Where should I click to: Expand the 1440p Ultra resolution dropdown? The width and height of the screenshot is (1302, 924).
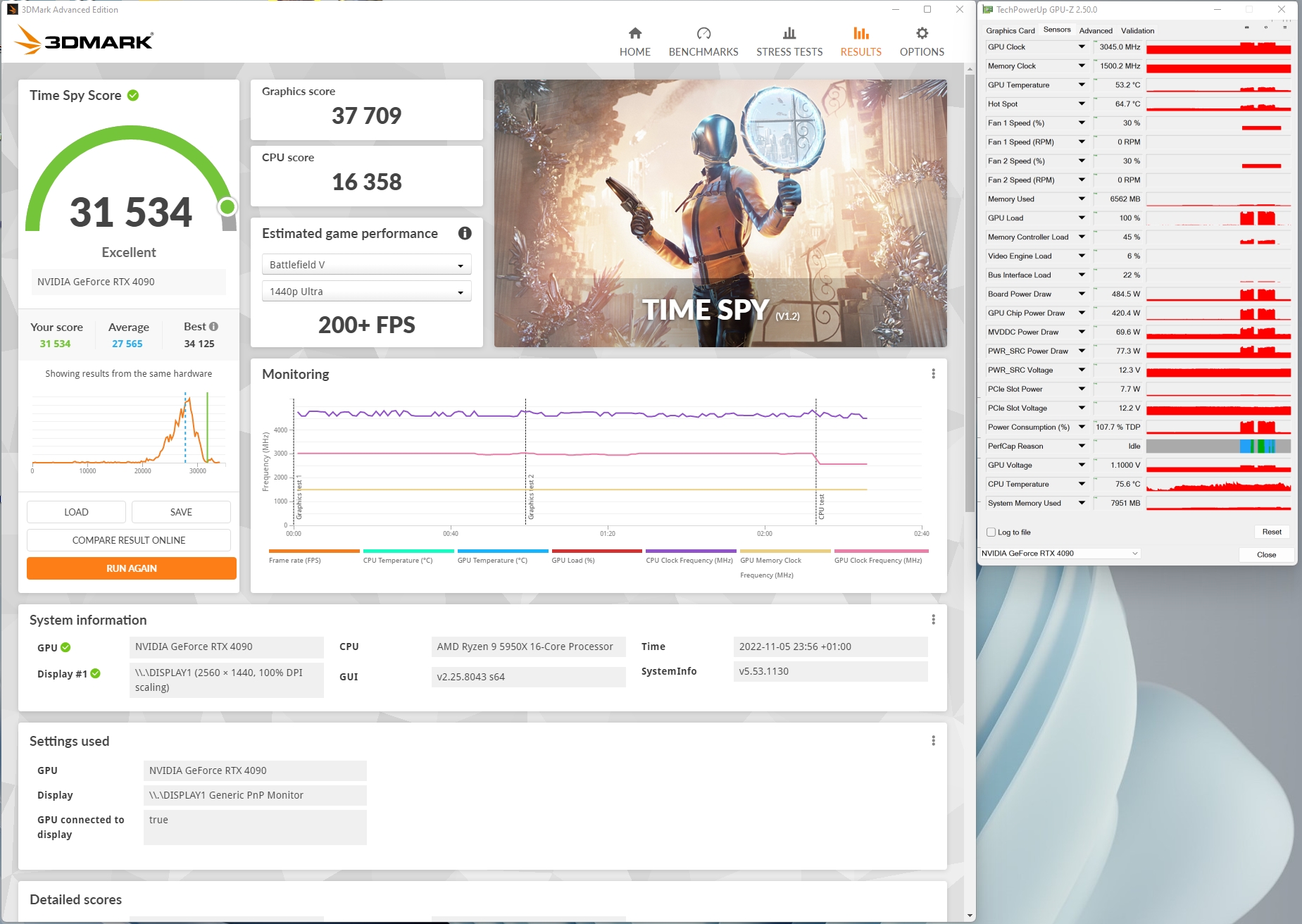[366, 292]
